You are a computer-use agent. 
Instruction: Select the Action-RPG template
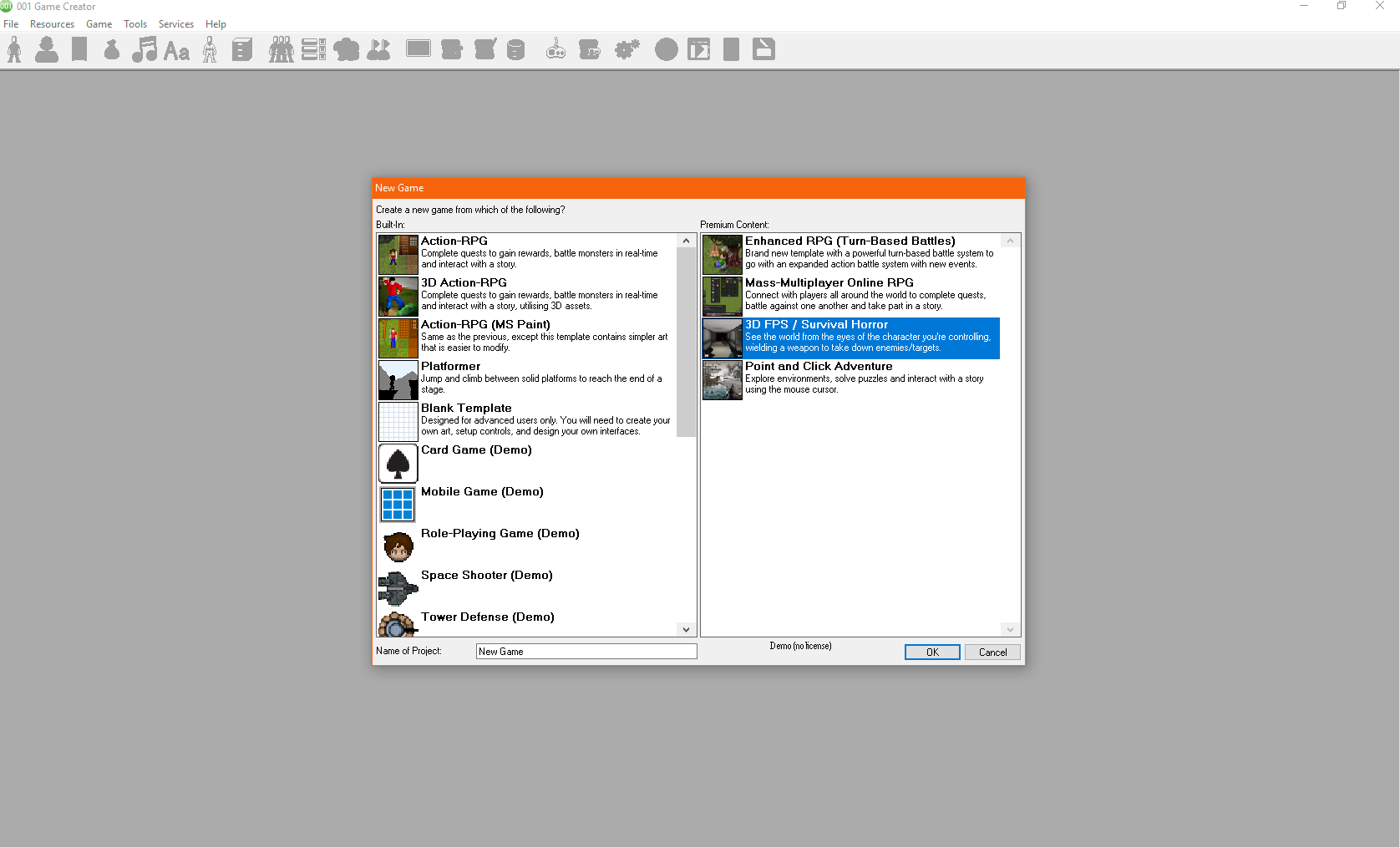pos(526,254)
